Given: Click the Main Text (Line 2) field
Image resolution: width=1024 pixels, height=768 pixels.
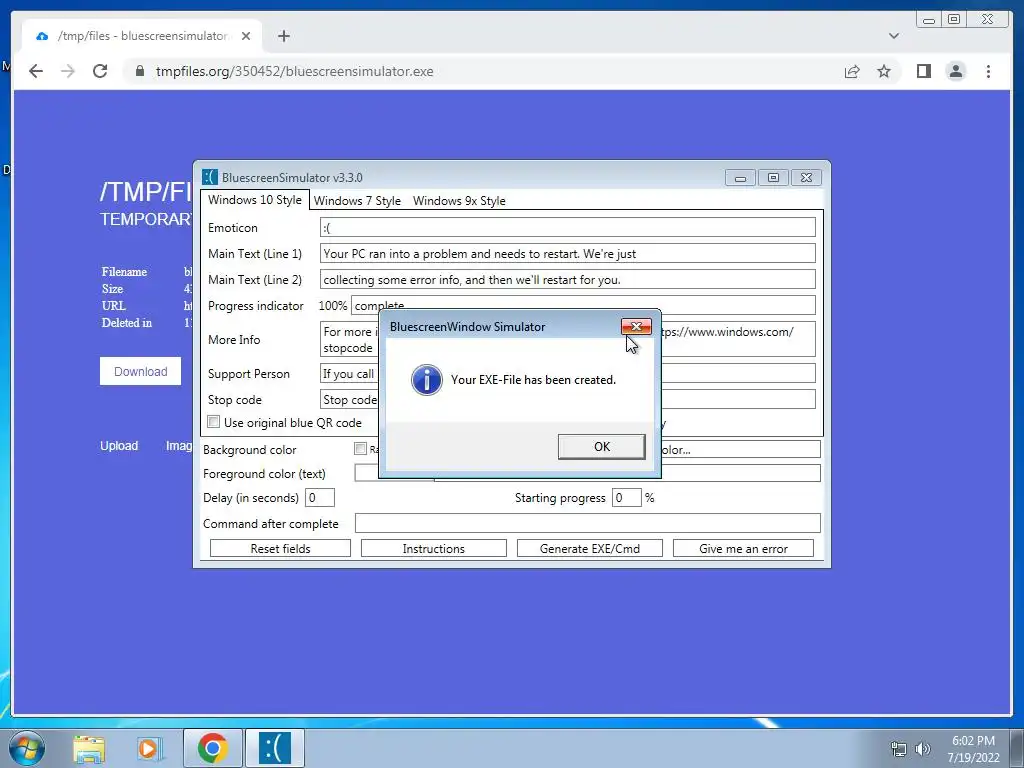Looking at the screenshot, I should point(568,280).
